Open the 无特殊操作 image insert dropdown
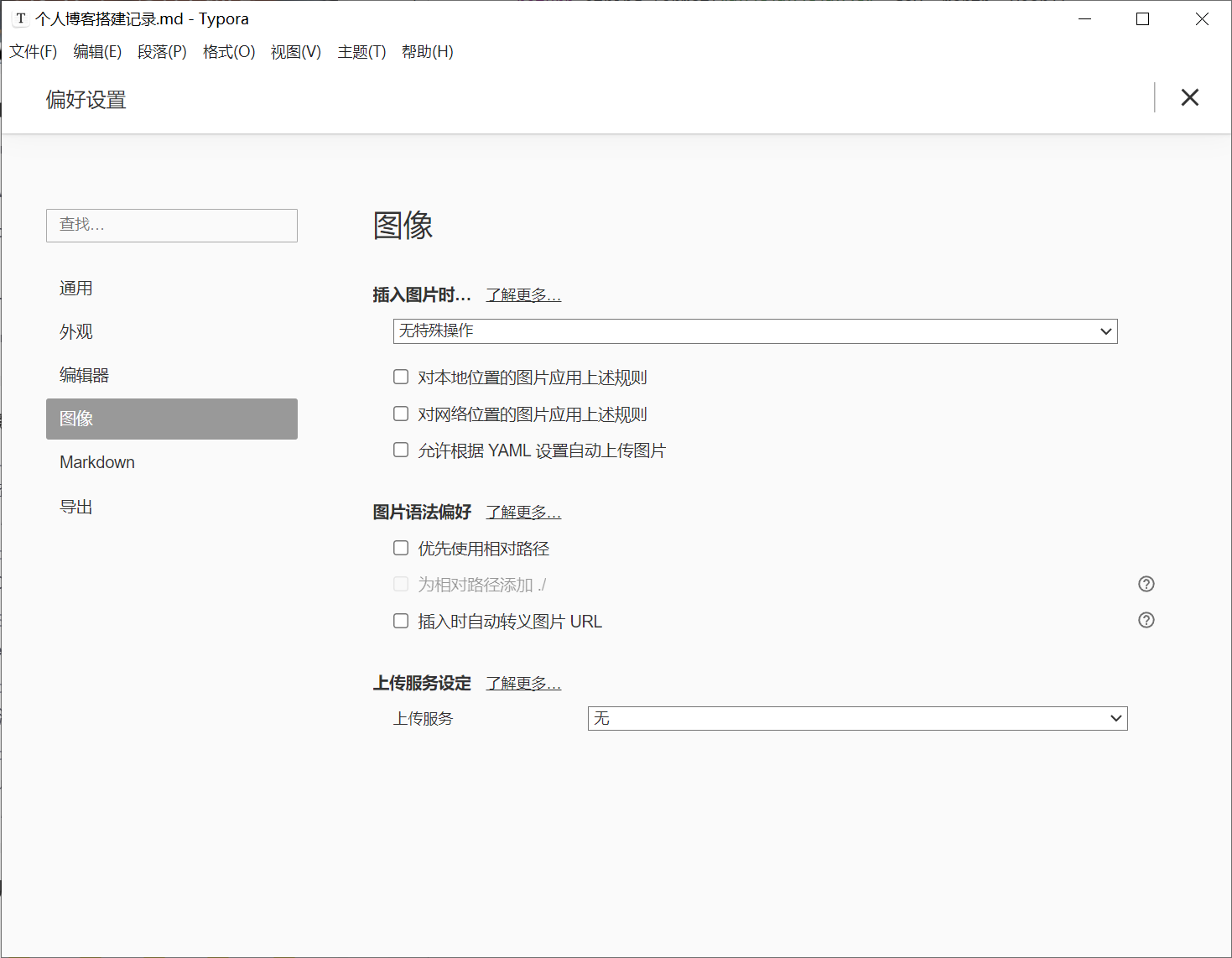Image resolution: width=1232 pixels, height=958 pixels. [755, 331]
